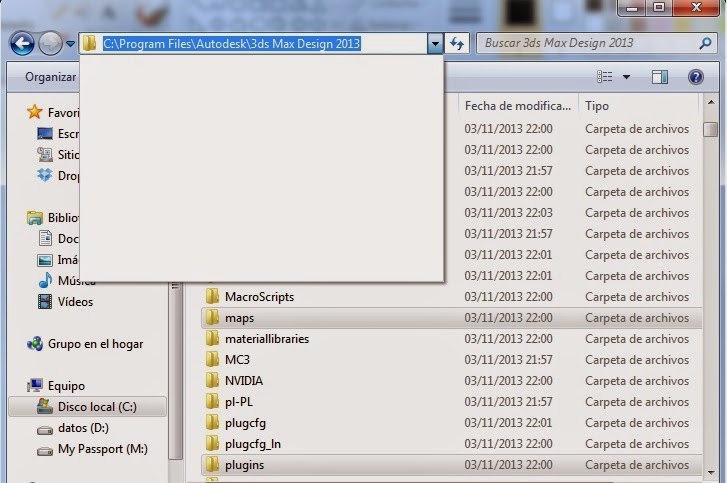Collapse the address bar history dropdown arrow

point(435,44)
